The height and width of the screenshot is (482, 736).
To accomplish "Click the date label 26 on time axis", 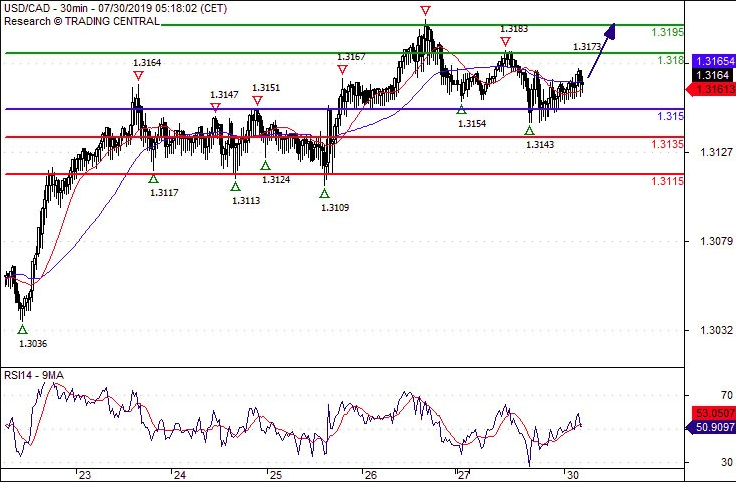I will coord(369,474).
